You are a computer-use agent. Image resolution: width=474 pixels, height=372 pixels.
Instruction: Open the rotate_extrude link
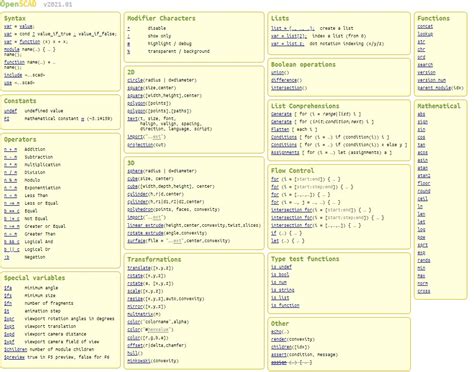click(x=145, y=233)
